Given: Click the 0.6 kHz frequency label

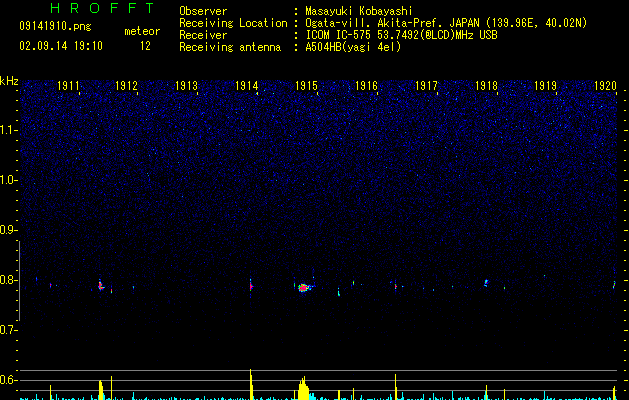Looking at the screenshot, I should (x=8, y=380).
